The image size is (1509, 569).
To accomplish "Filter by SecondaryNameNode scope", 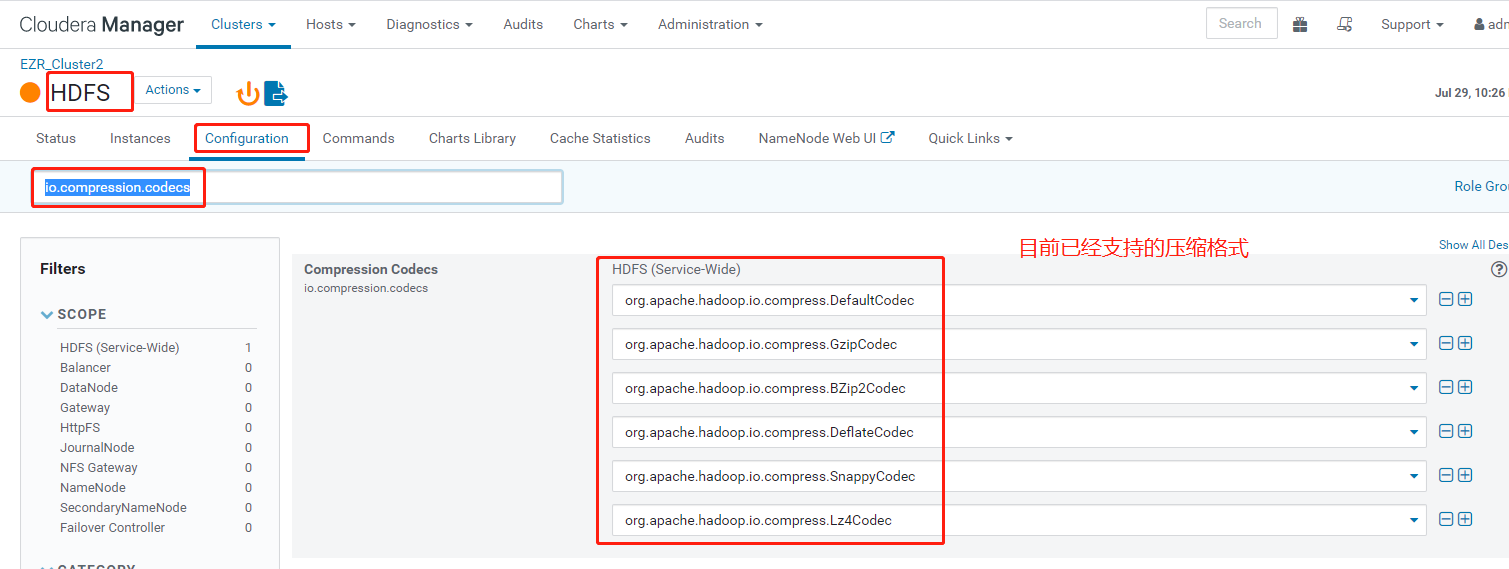I will (123, 508).
